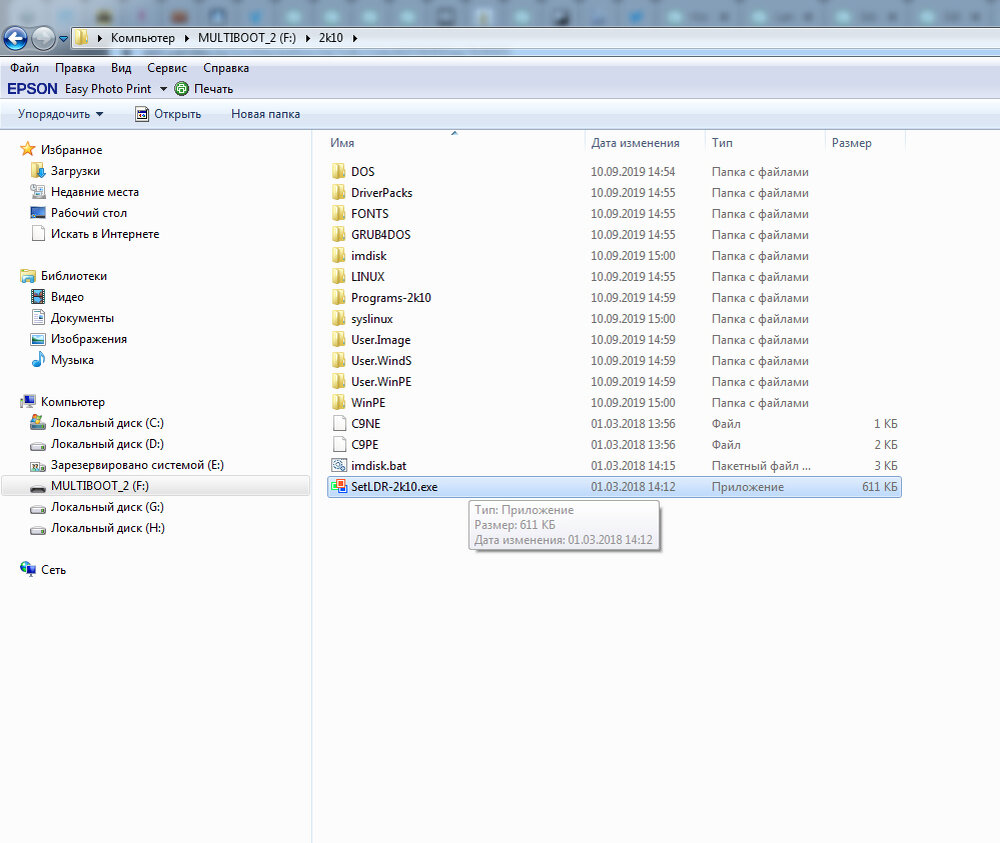1000x843 pixels.
Task: Click the SetLDR-2k10.exe application icon
Action: [x=339, y=487]
